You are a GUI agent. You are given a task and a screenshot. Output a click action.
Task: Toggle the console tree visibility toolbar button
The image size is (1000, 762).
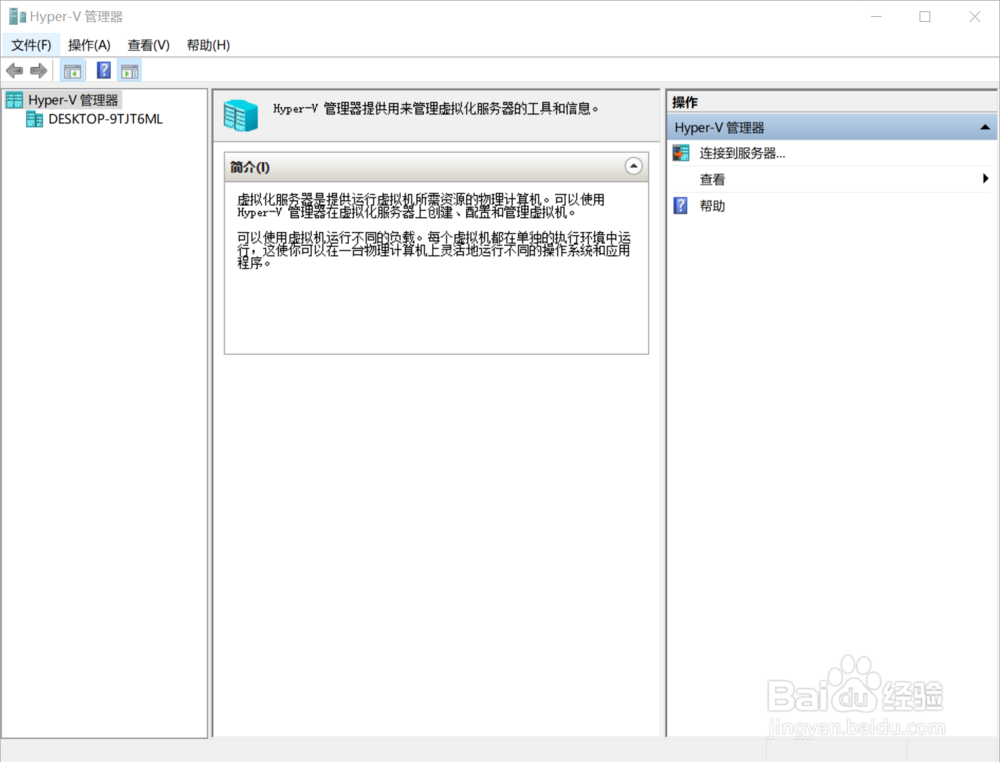[x=72, y=70]
